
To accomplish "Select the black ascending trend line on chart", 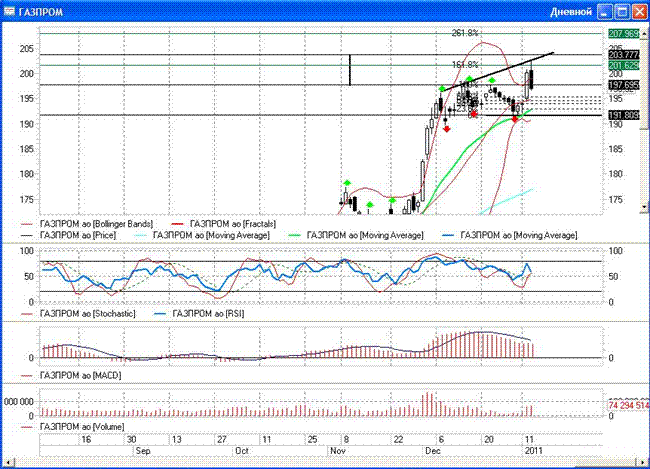I will pyautogui.click(x=500, y=71).
